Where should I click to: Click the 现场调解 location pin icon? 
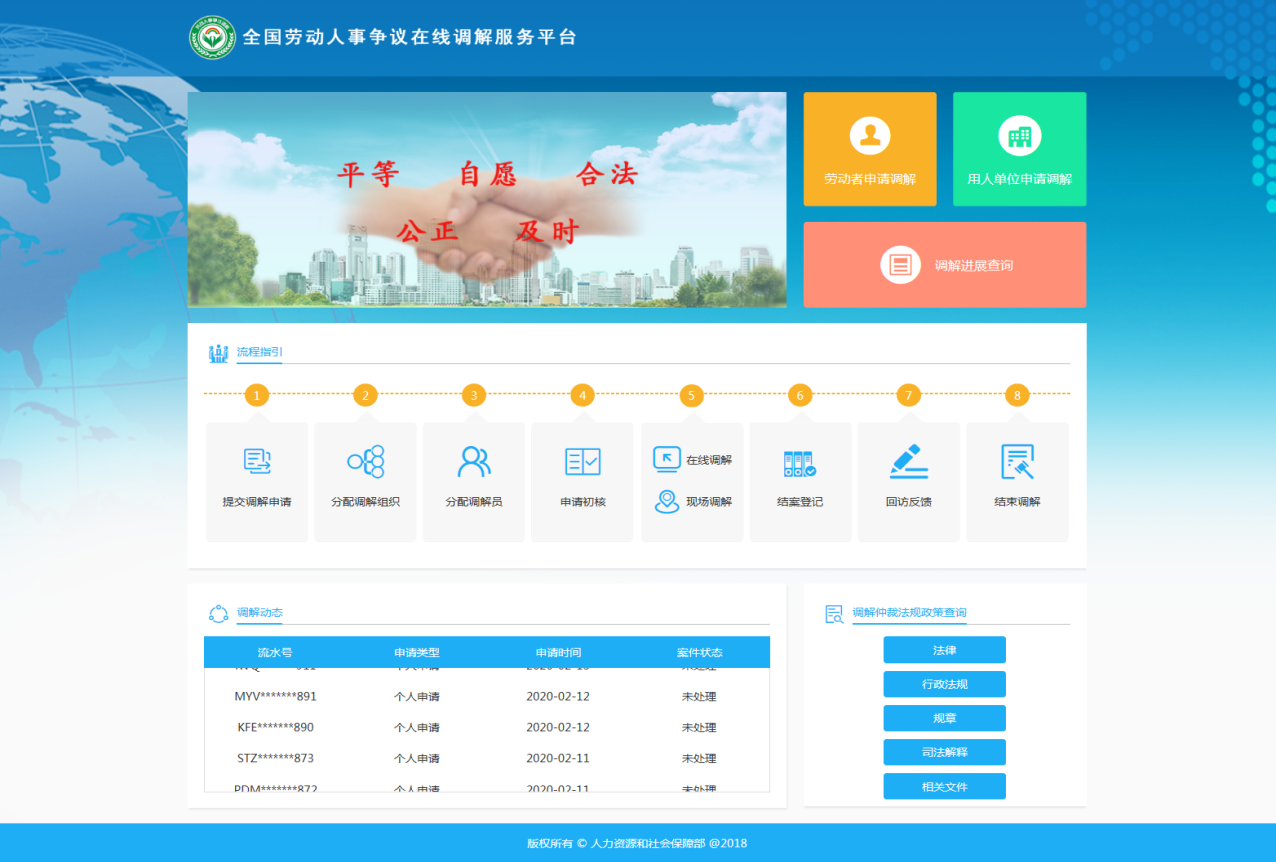[x=666, y=501]
